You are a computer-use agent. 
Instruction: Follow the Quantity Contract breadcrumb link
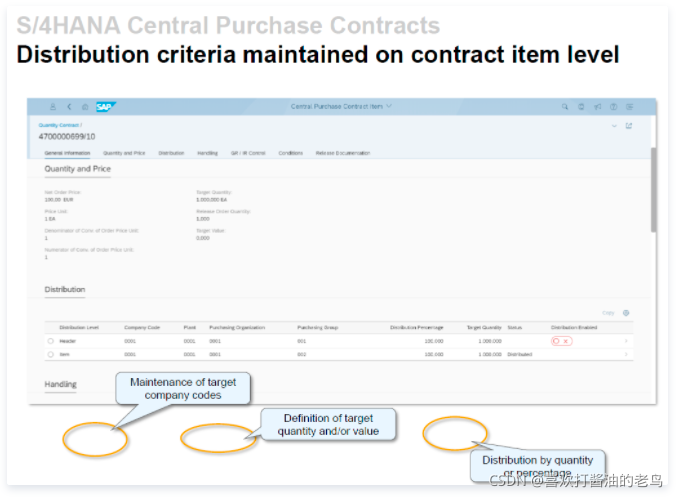tap(59, 125)
